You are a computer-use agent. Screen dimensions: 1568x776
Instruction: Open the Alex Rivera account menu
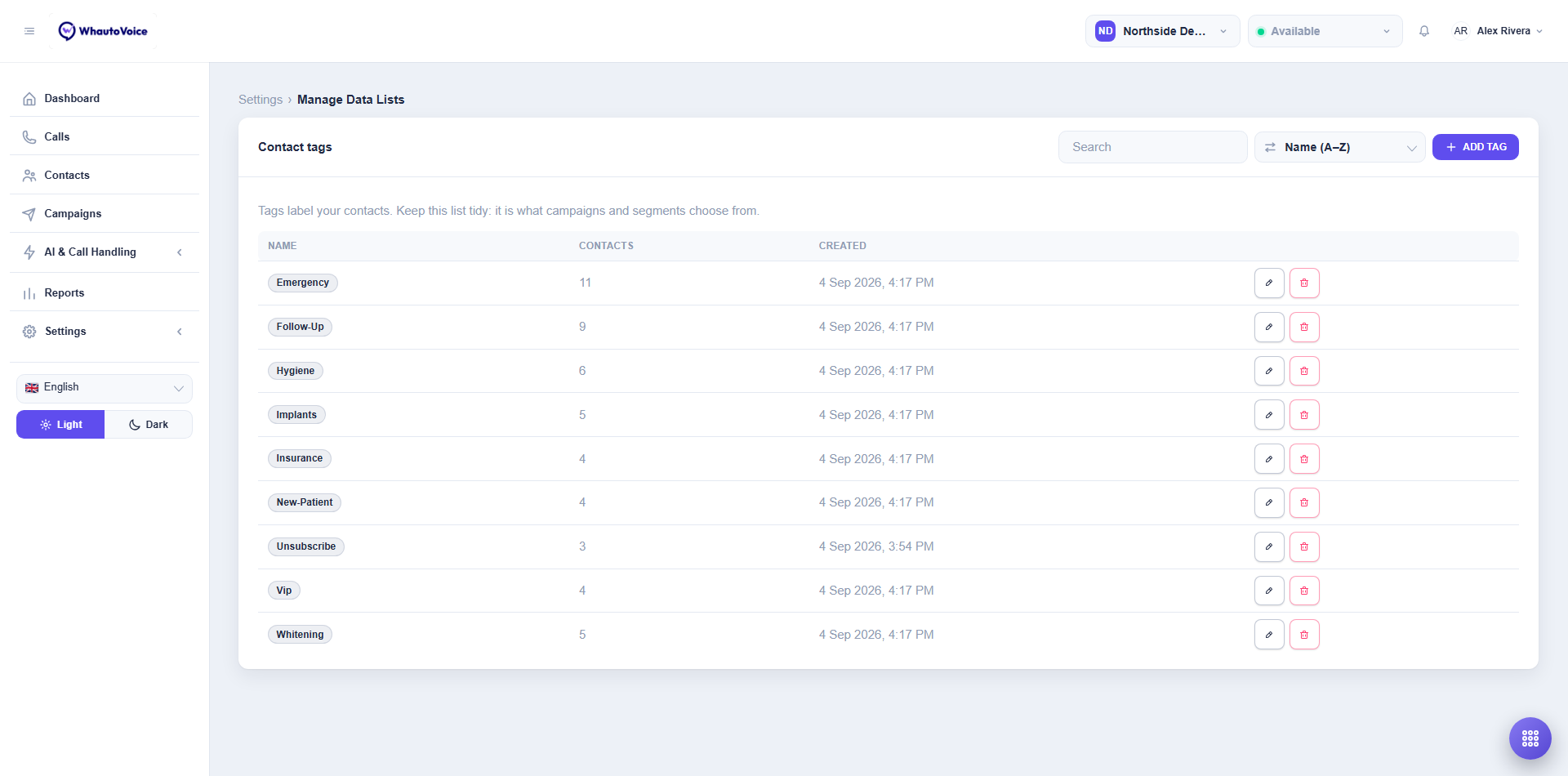(x=1498, y=31)
